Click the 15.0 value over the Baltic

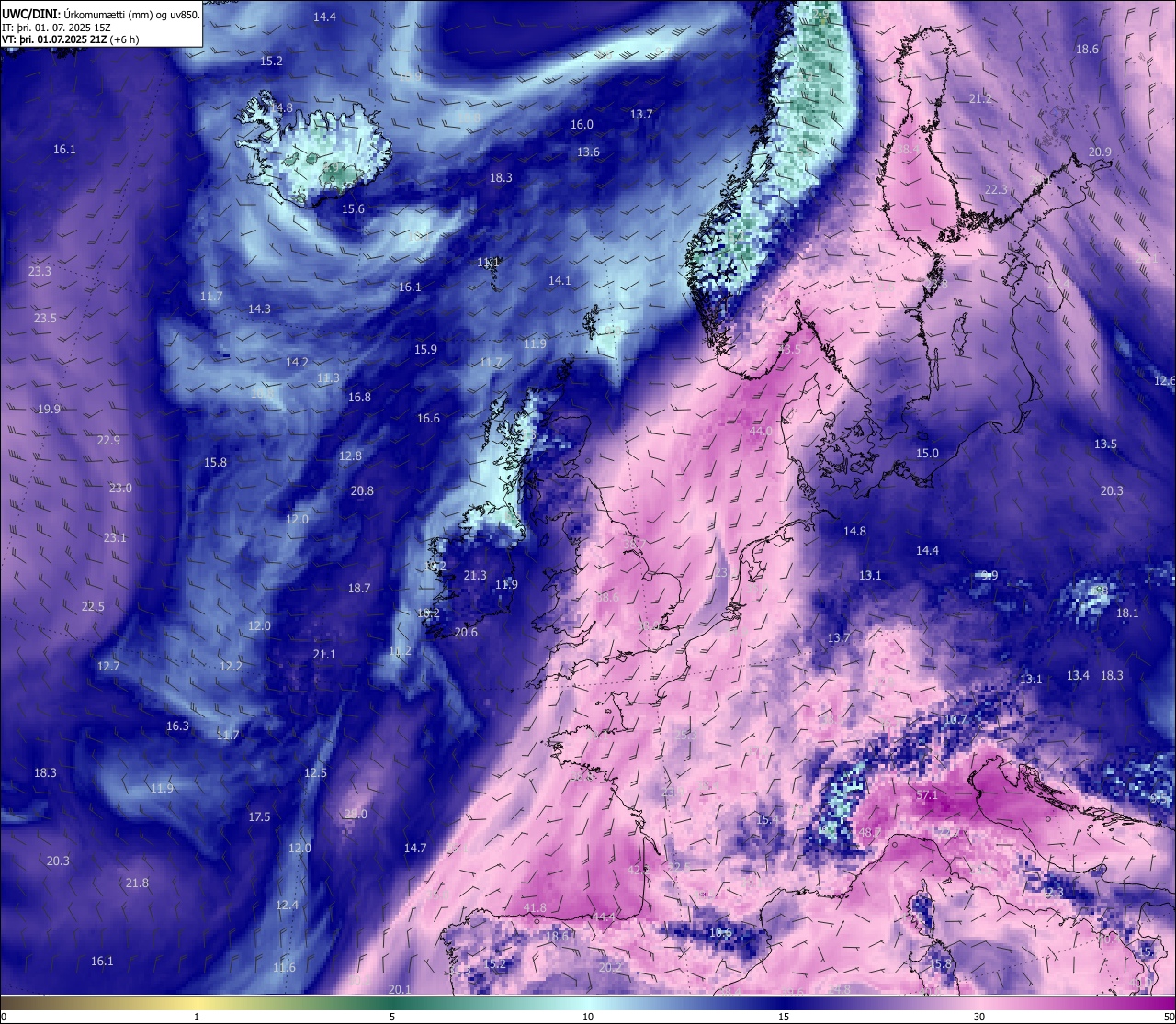point(927,453)
